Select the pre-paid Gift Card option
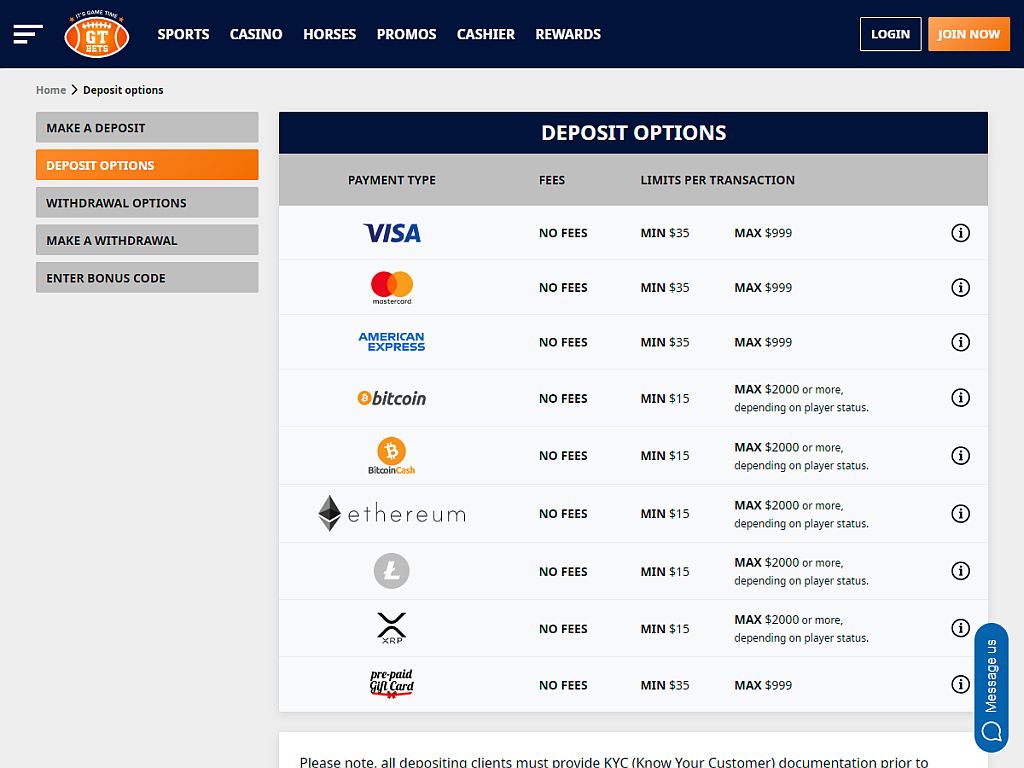 click(391, 684)
